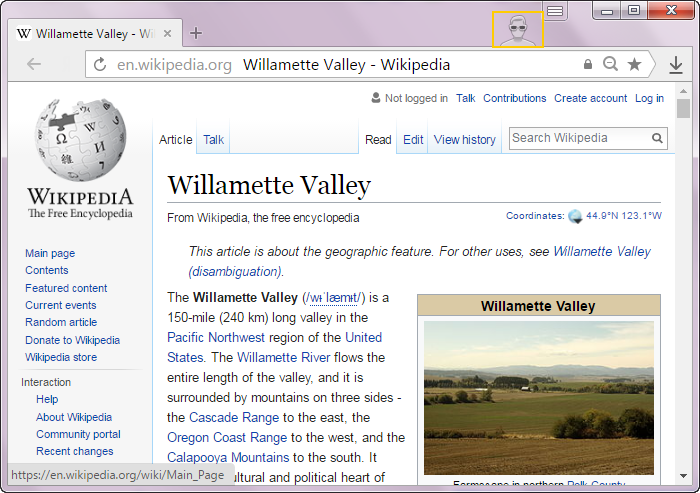This screenshot has height=493, width=700.
Task: Open the Cascade Range link
Action: [x=234, y=418]
